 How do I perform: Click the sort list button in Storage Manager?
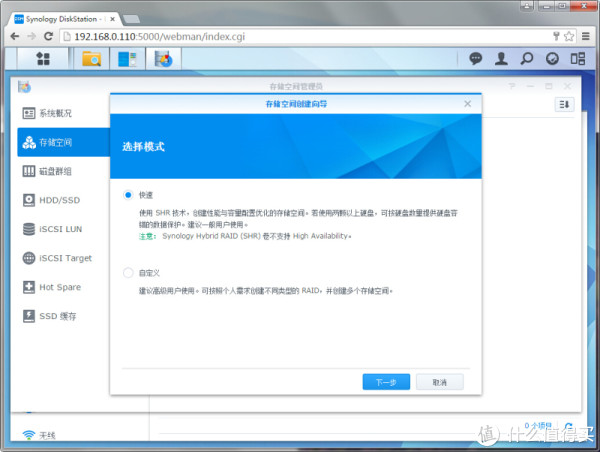564,104
